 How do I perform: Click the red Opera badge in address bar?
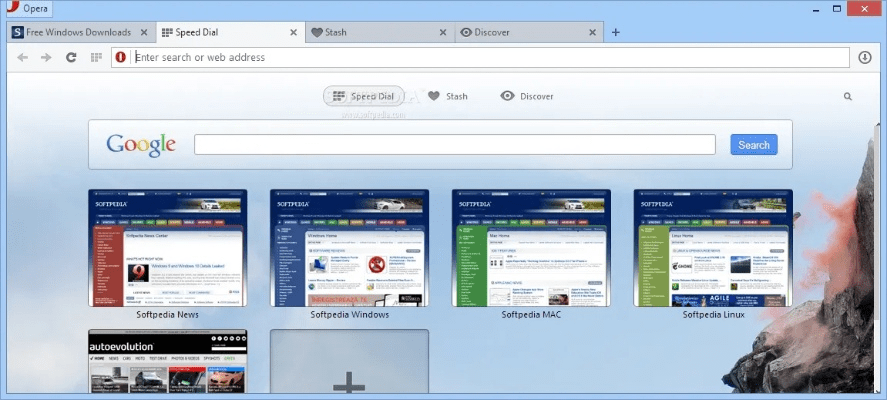pos(121,57)
